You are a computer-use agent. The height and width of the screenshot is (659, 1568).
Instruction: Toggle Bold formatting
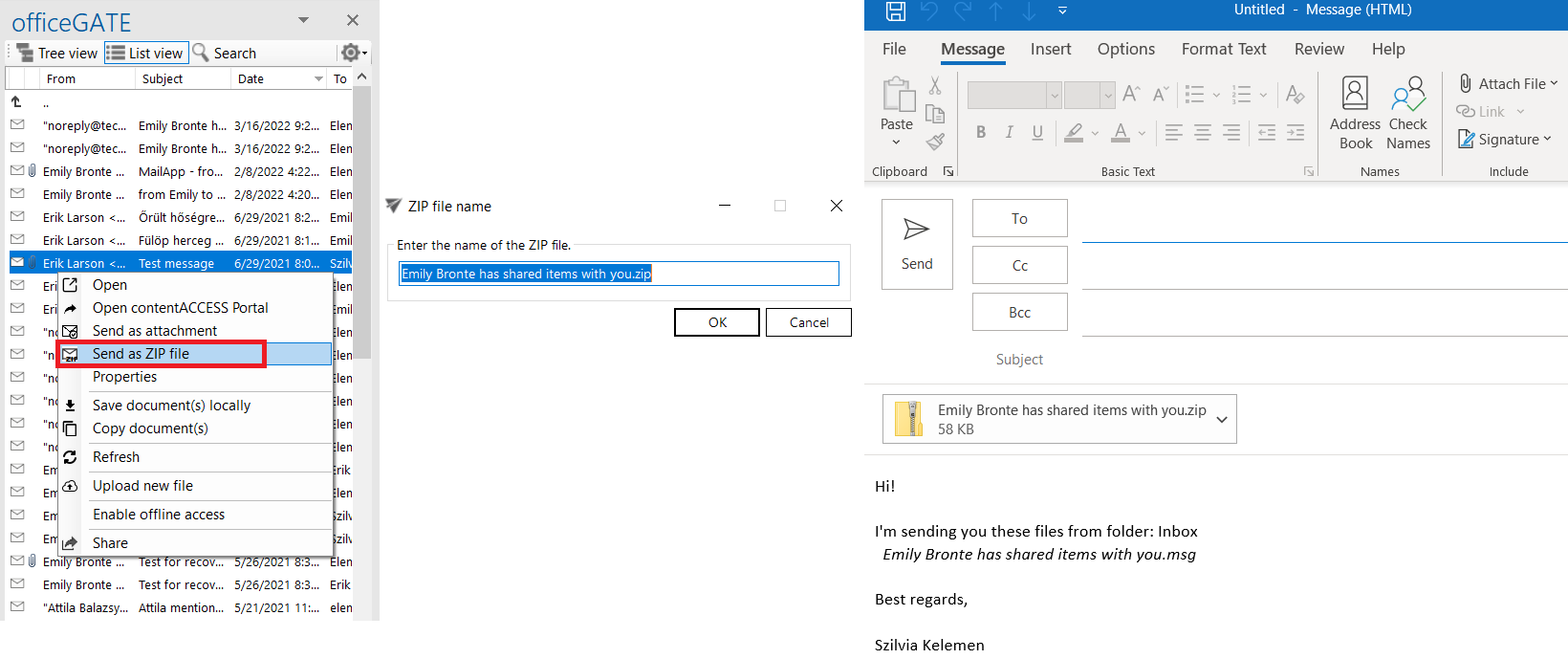(x=981, y=133)
